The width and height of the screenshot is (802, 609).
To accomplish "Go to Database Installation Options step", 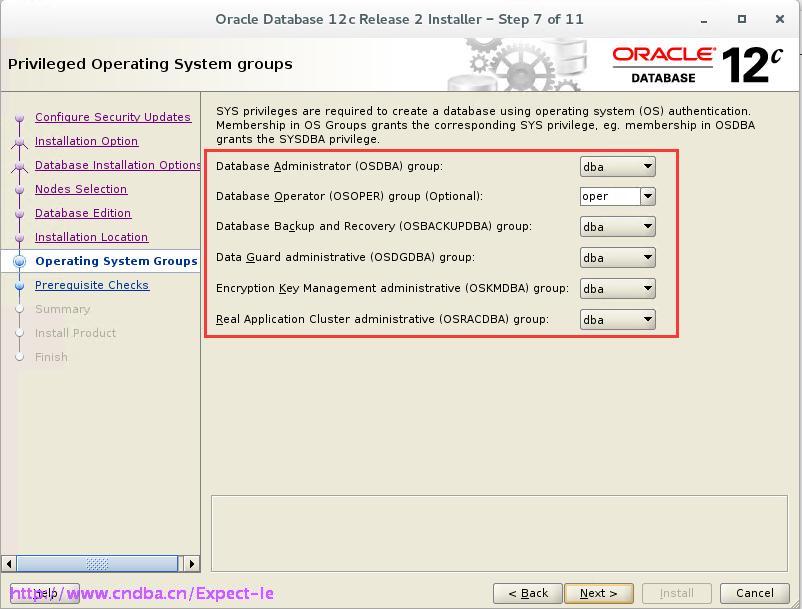I will pos(118,165).
